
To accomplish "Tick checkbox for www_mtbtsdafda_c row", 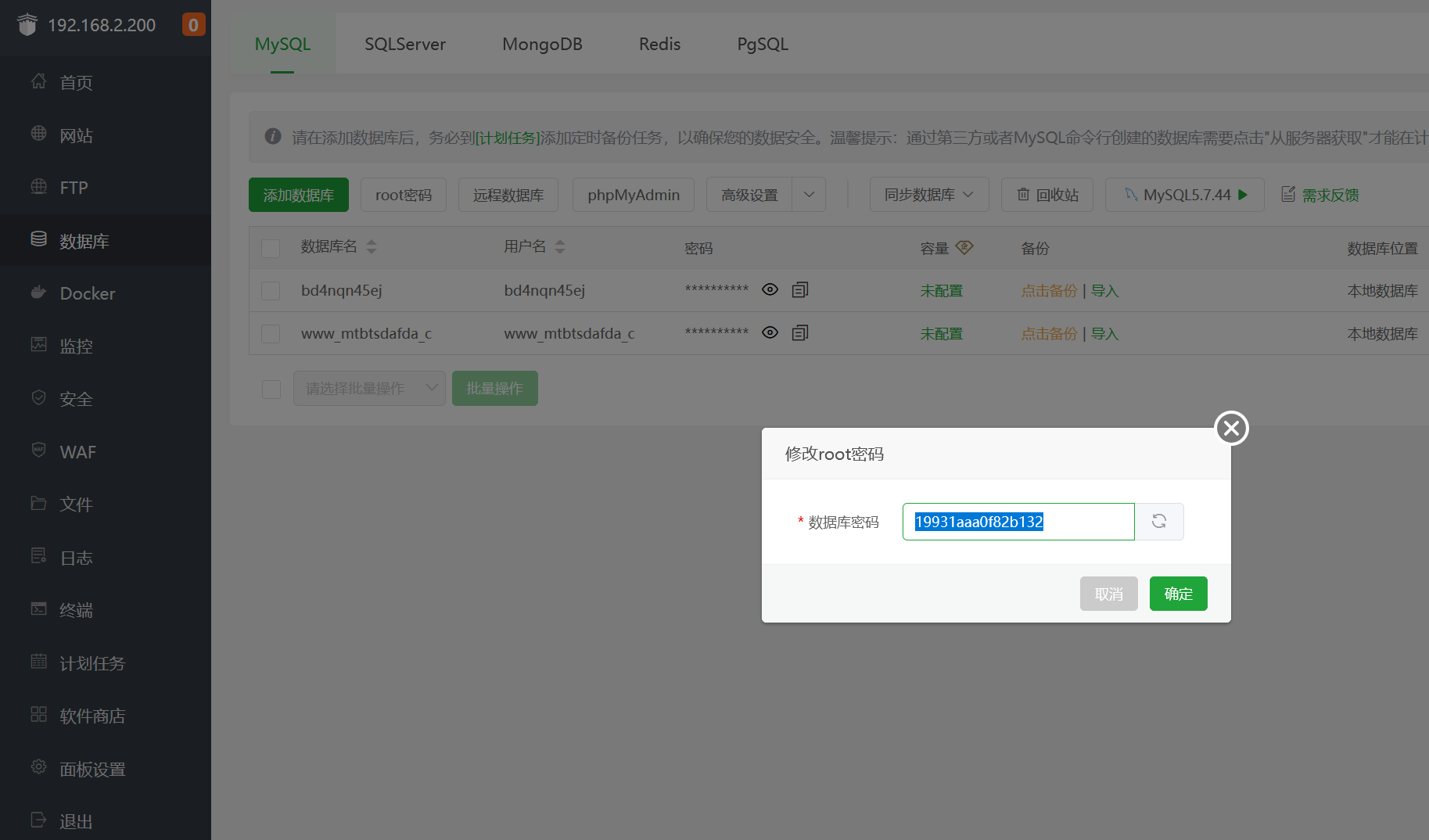I will pyautogui.click(x=271, y=334).
